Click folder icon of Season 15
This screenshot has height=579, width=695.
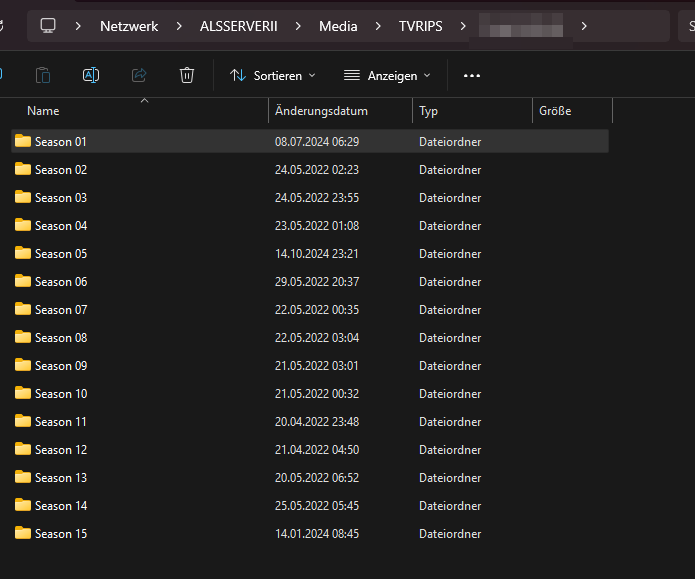click(23, 533)
